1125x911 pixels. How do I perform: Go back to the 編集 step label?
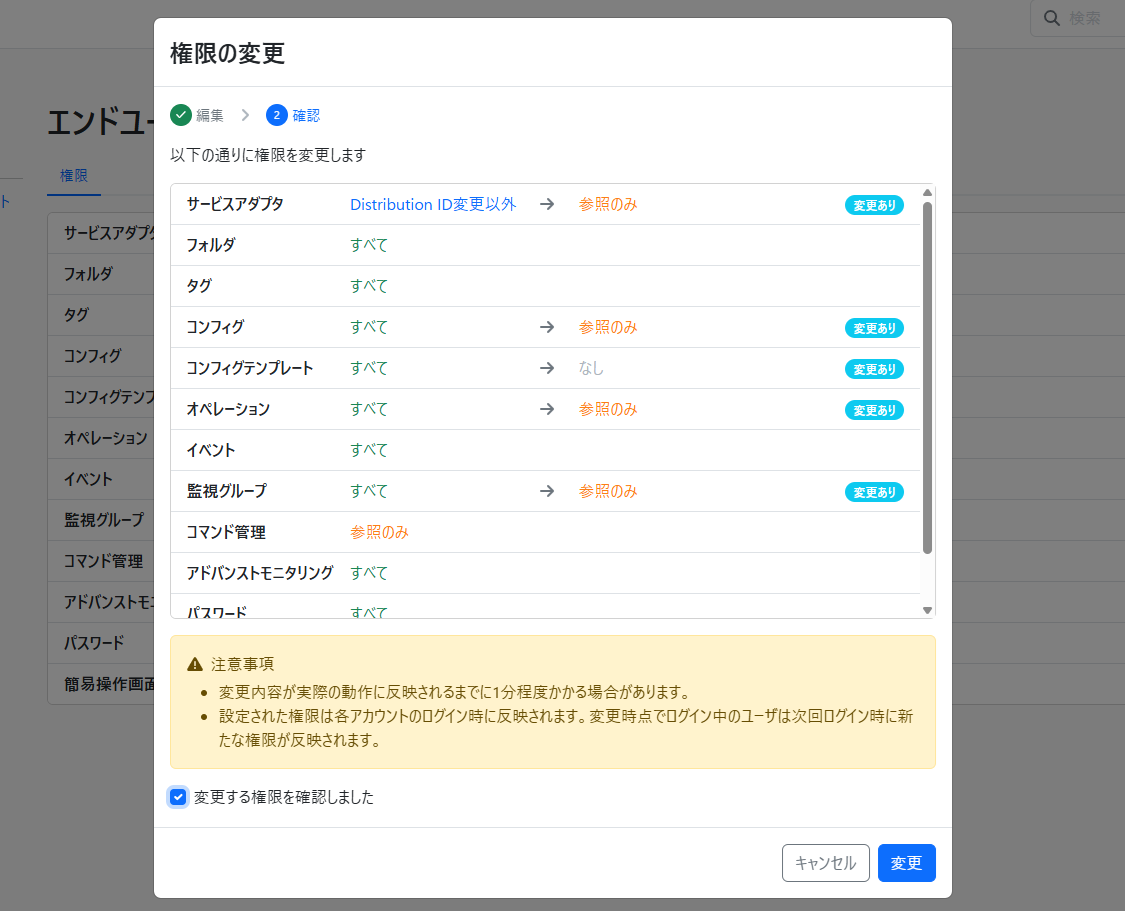[210, 115]
